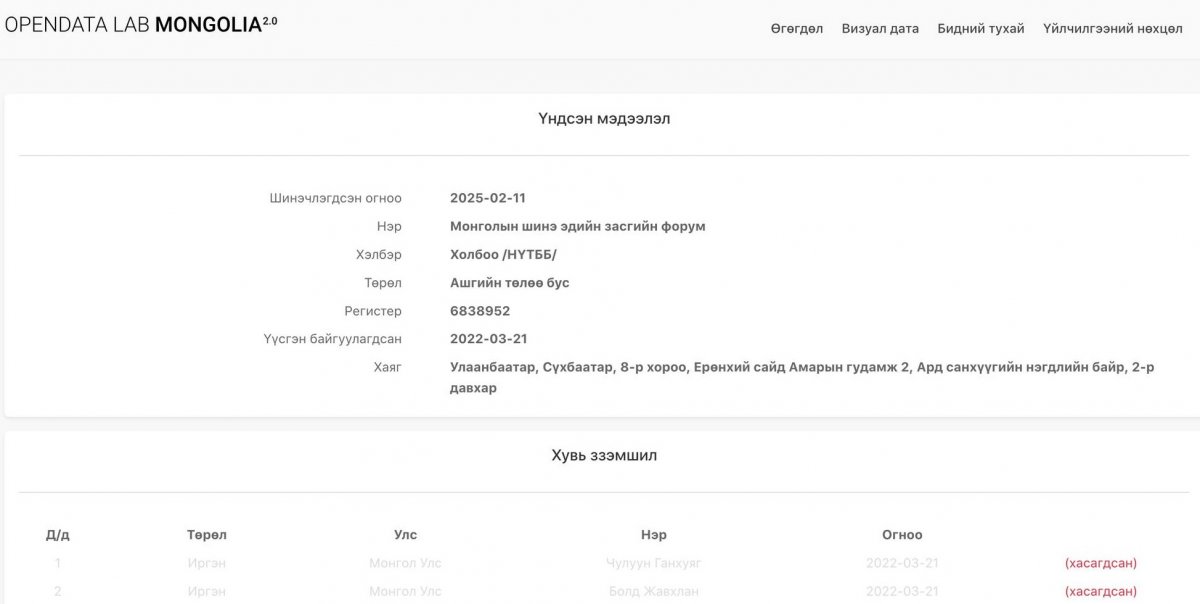Click the Огноо column header
Viewport: 1200px width, 604px height.
[x=902, y=535]
